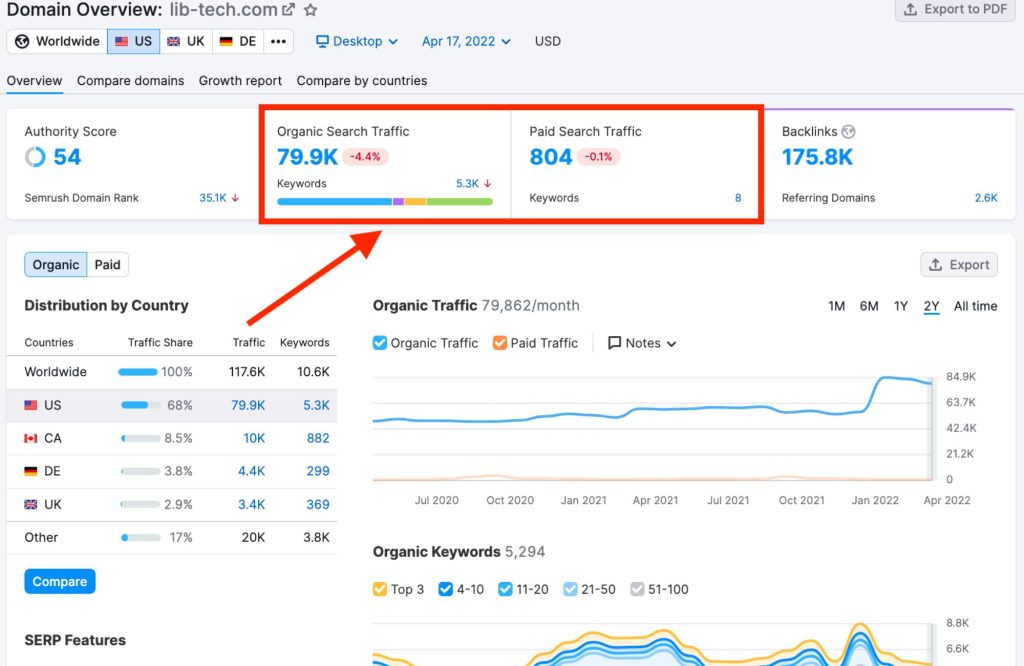
Task: Uncheck the Paid Traffic checkbox
Action: tap(500, 343)
